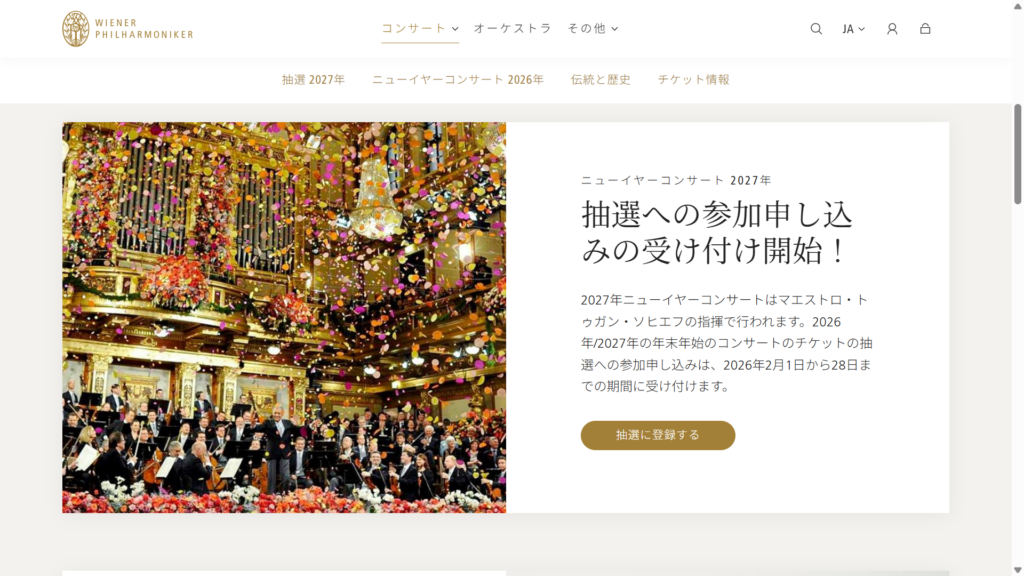Click the Wiener Philharmoniker emblem logo
The width and height of the screenshot is (1024, 576).
(x=76, y=29)
